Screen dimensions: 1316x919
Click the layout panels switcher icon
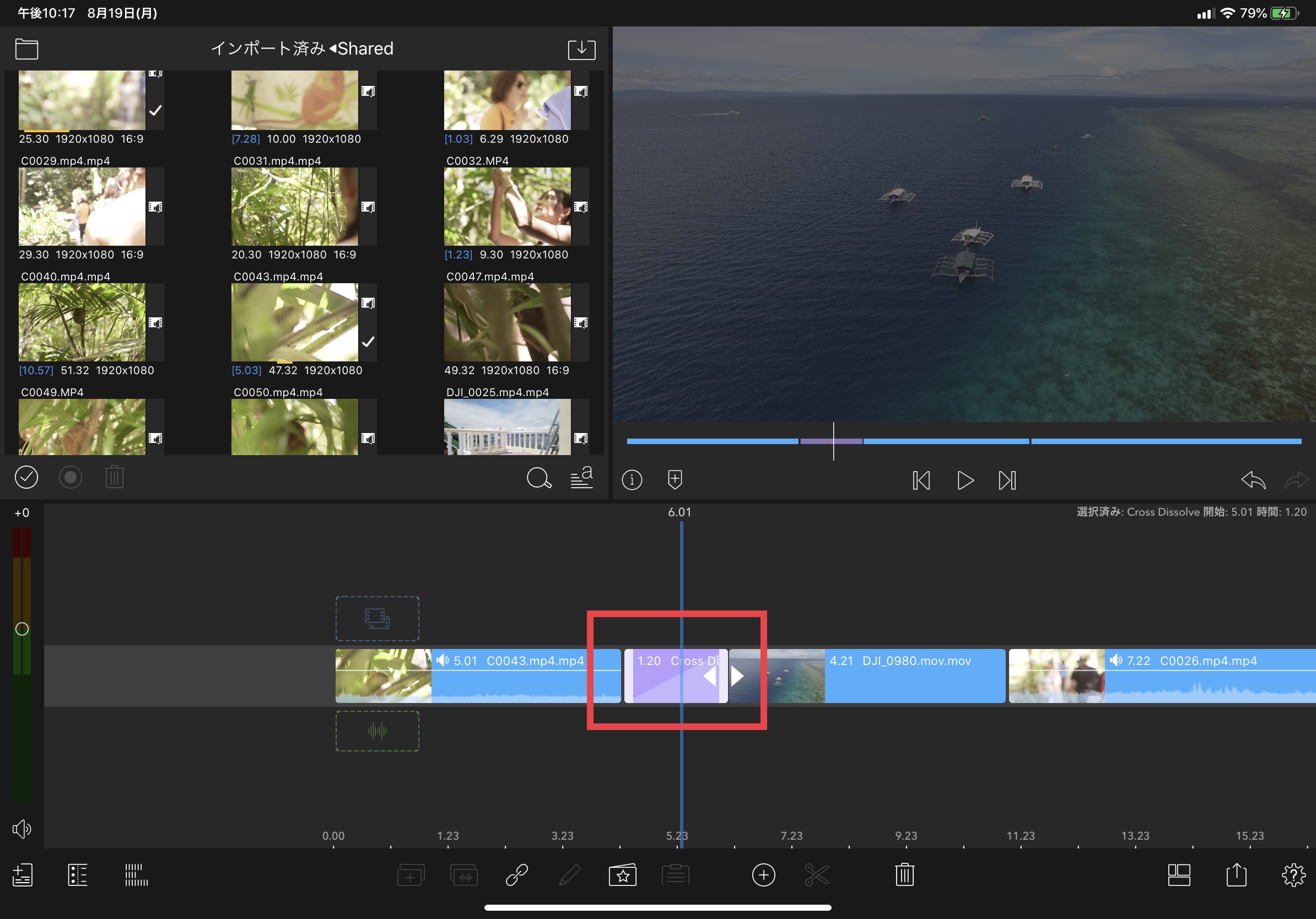point(1178,875)
